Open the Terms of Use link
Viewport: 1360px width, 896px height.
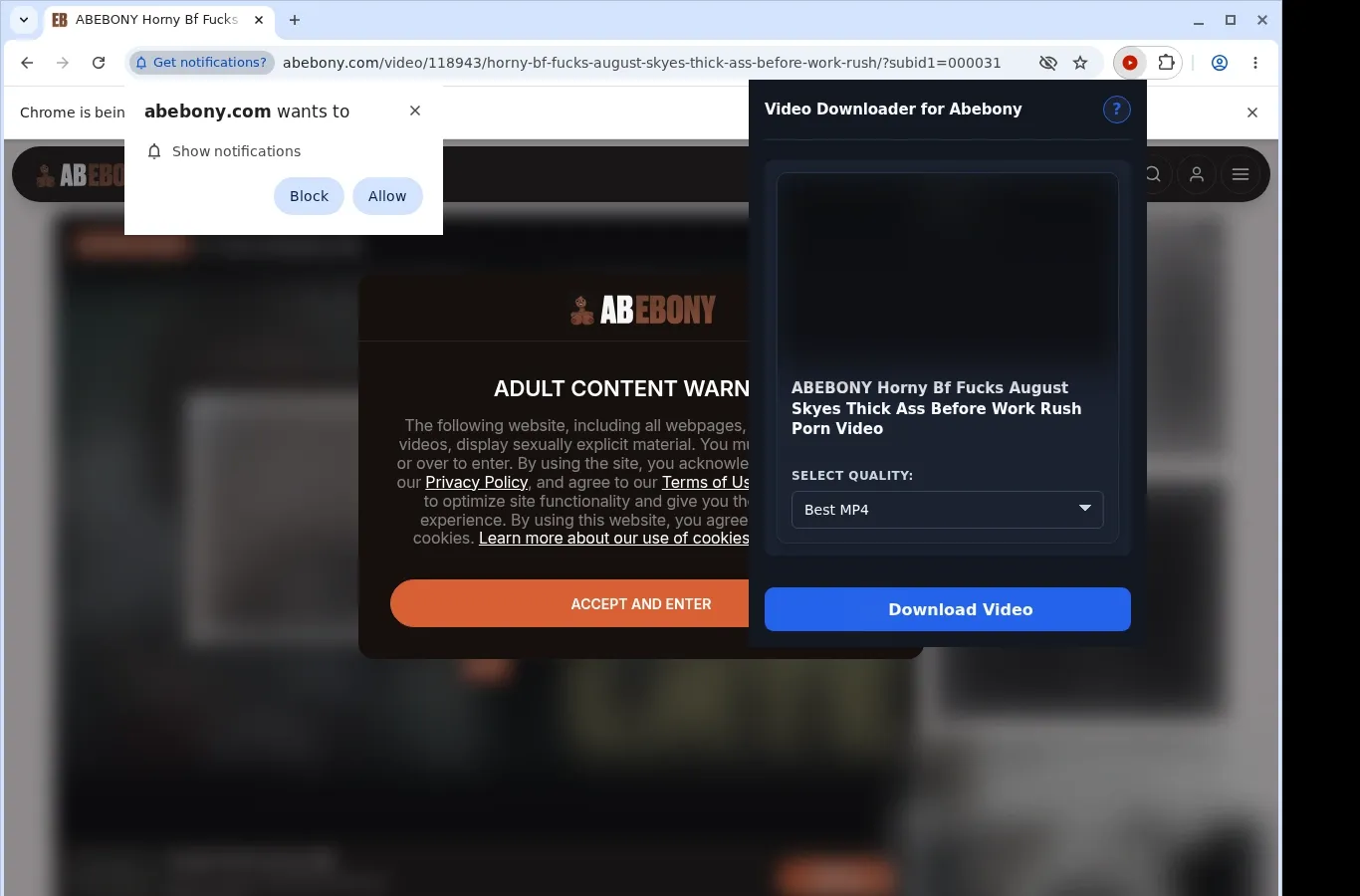click(706, 482)
